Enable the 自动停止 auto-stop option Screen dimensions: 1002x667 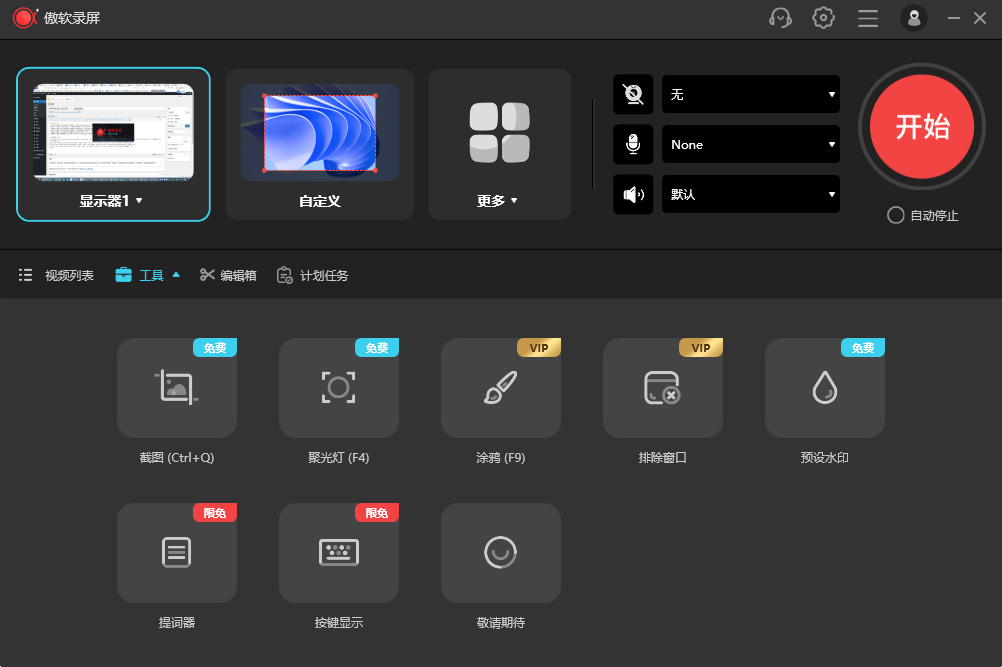(896, 215)
